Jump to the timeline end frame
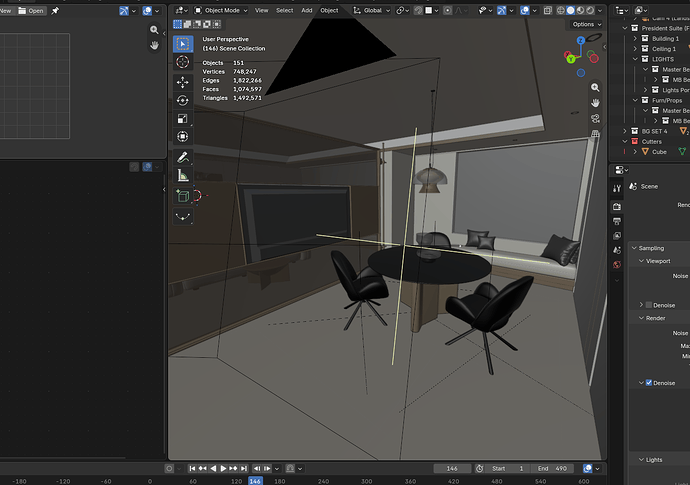 tap(244, 469)
